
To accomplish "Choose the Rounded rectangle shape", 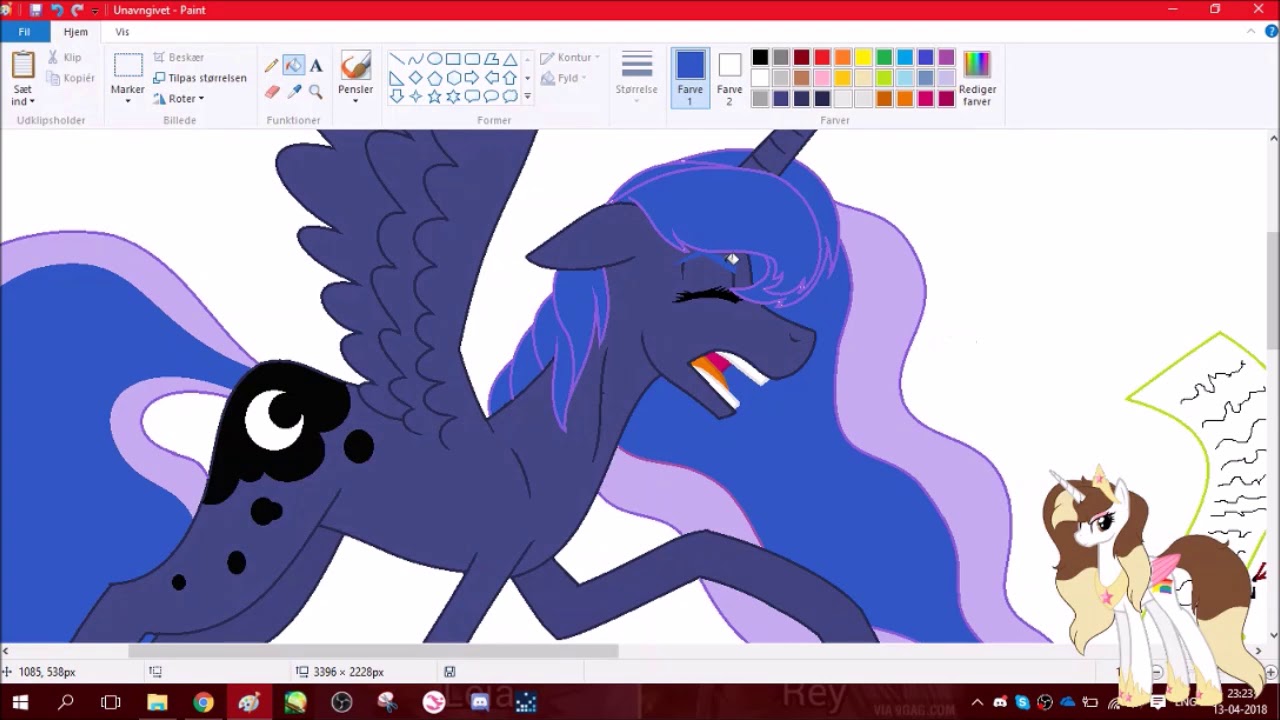I will [472, 59].
